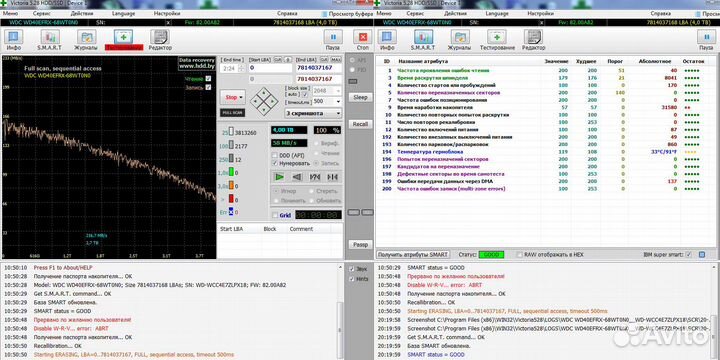
Task: Click the rewind scan button
Action: pos(297,177)
